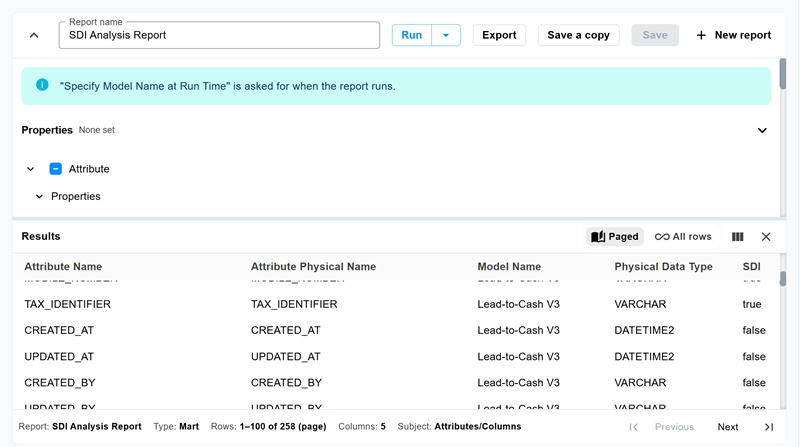Jump to the first results page
Image resolution: width=800 pixels, height=447 pixels.
coord(633,427)
